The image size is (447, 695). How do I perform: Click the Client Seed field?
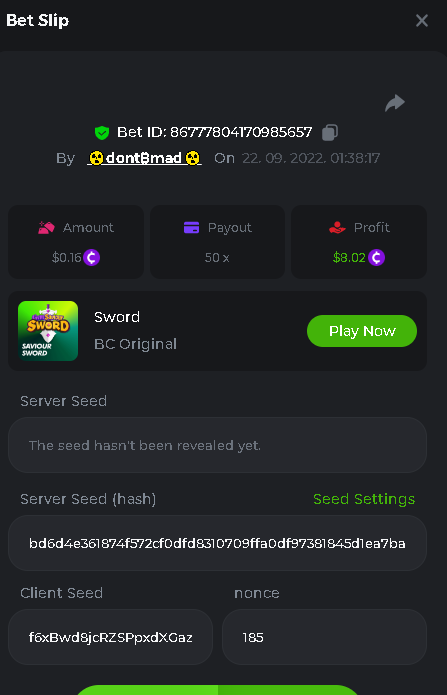[110, 637]
